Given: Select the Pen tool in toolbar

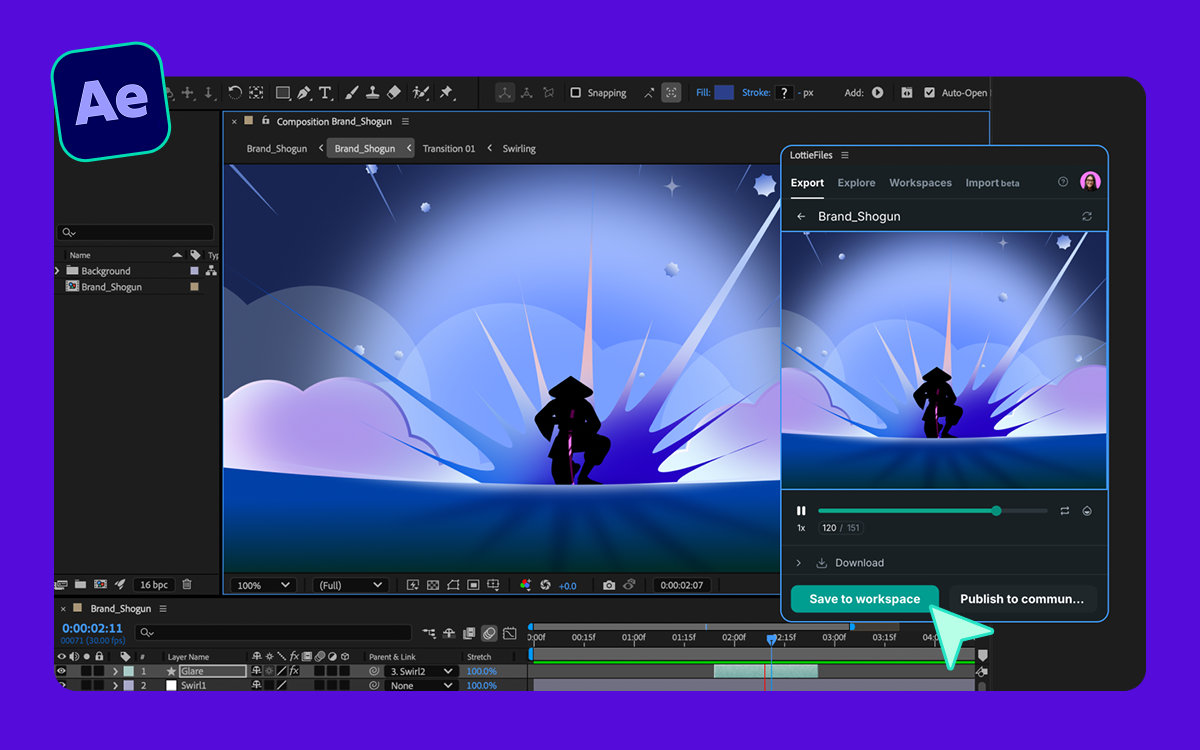Looking at the screenshot, I should click(x=304, y=93).
